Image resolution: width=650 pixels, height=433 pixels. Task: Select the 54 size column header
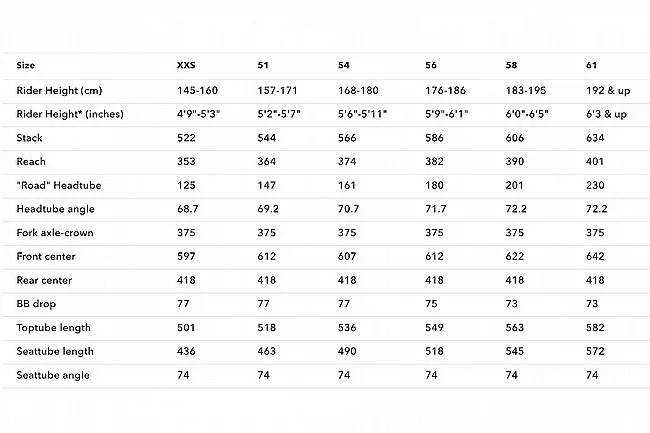pyautogui.click(x=343, y=65)
